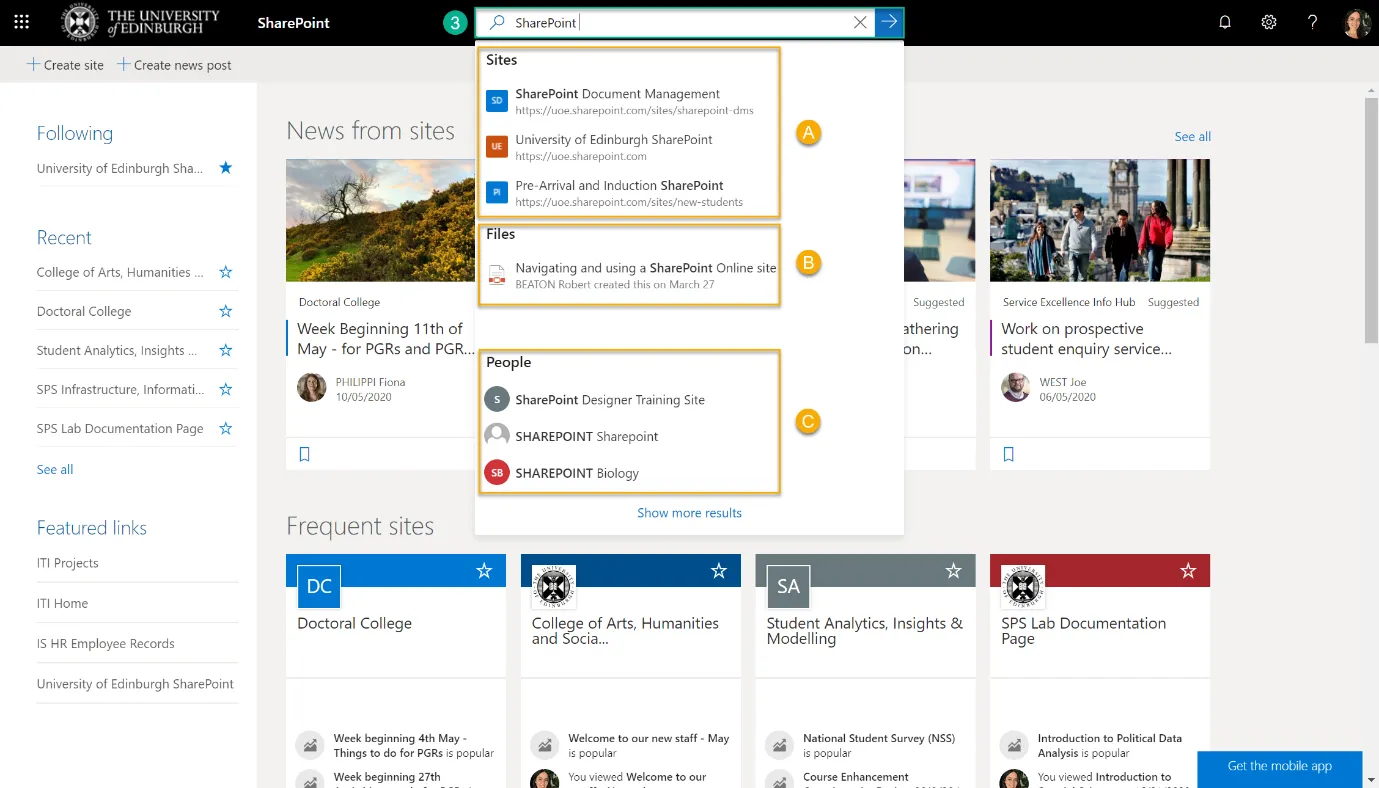Submit the search using the arrow icon
Screen dimensions: 1379x788
[x=888, y=22]
